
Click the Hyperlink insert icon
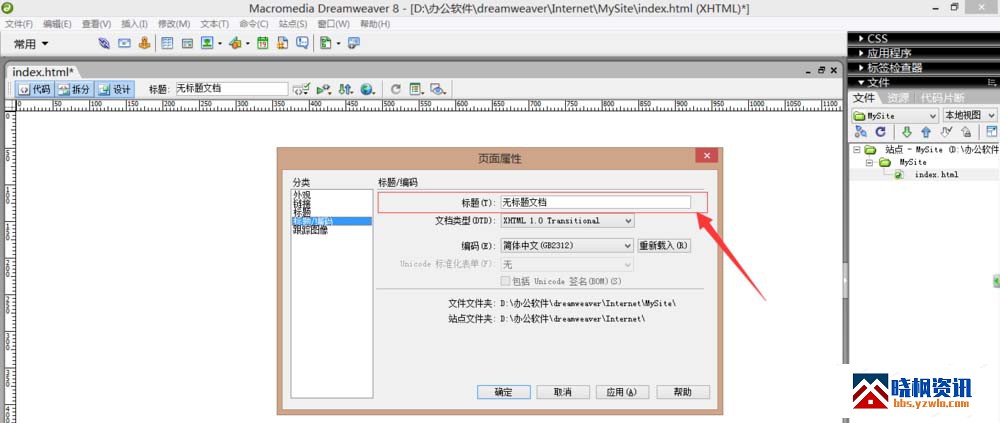click(x=104, y=43)
